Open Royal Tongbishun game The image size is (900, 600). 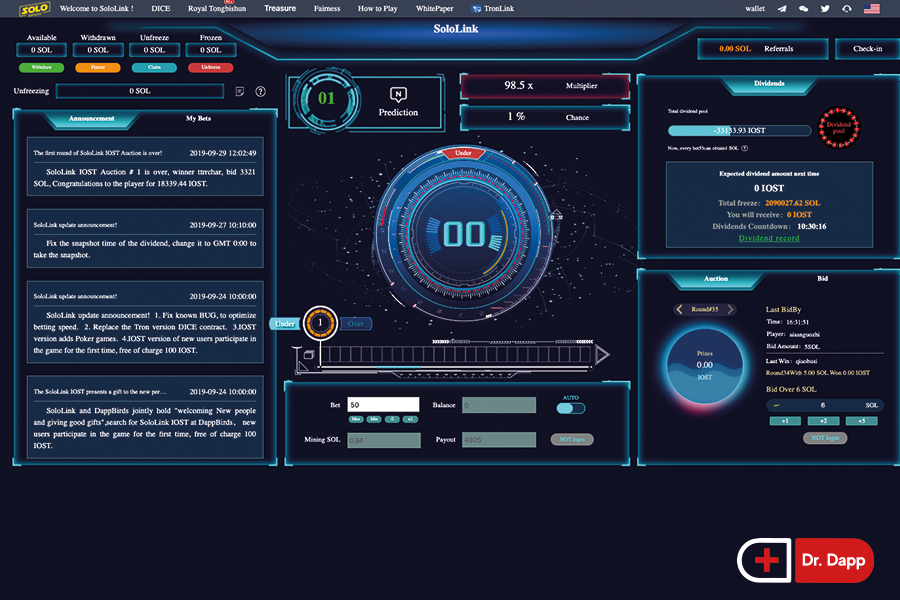(x=217, y=9)
